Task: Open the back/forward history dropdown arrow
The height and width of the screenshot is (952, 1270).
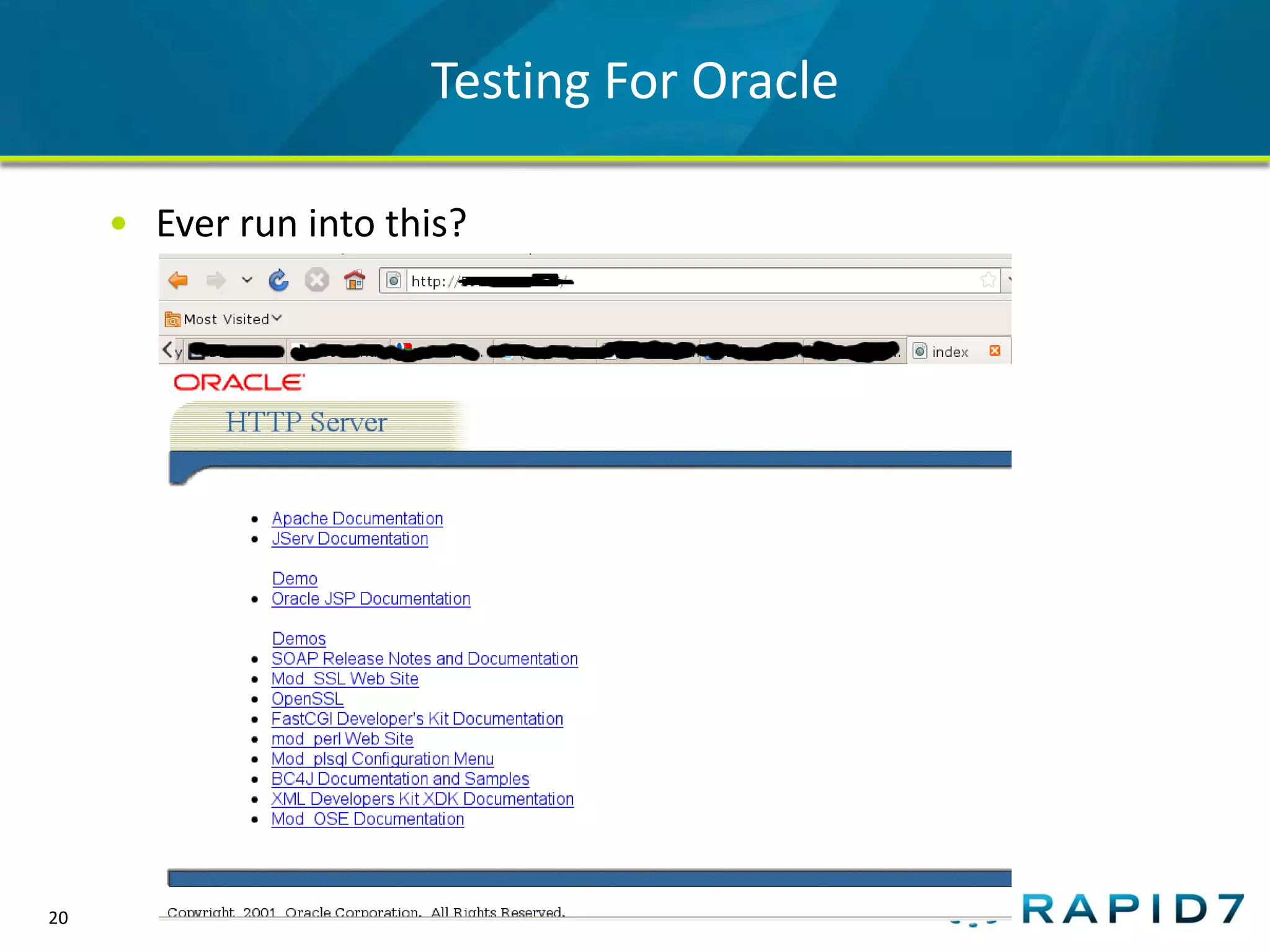Action: pyautogui.click(x=247, y=280)
